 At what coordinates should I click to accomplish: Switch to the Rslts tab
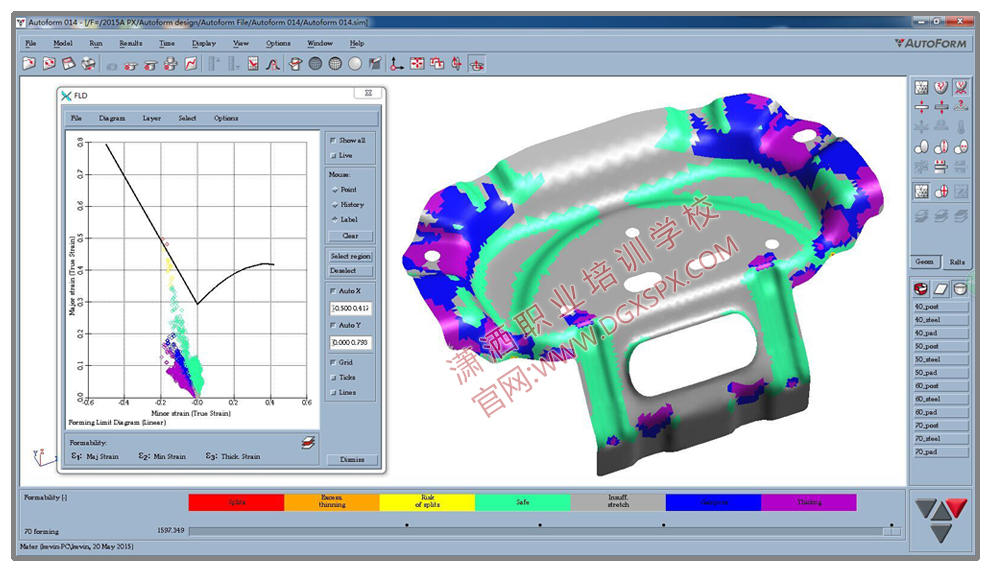[x=957, y=262]
